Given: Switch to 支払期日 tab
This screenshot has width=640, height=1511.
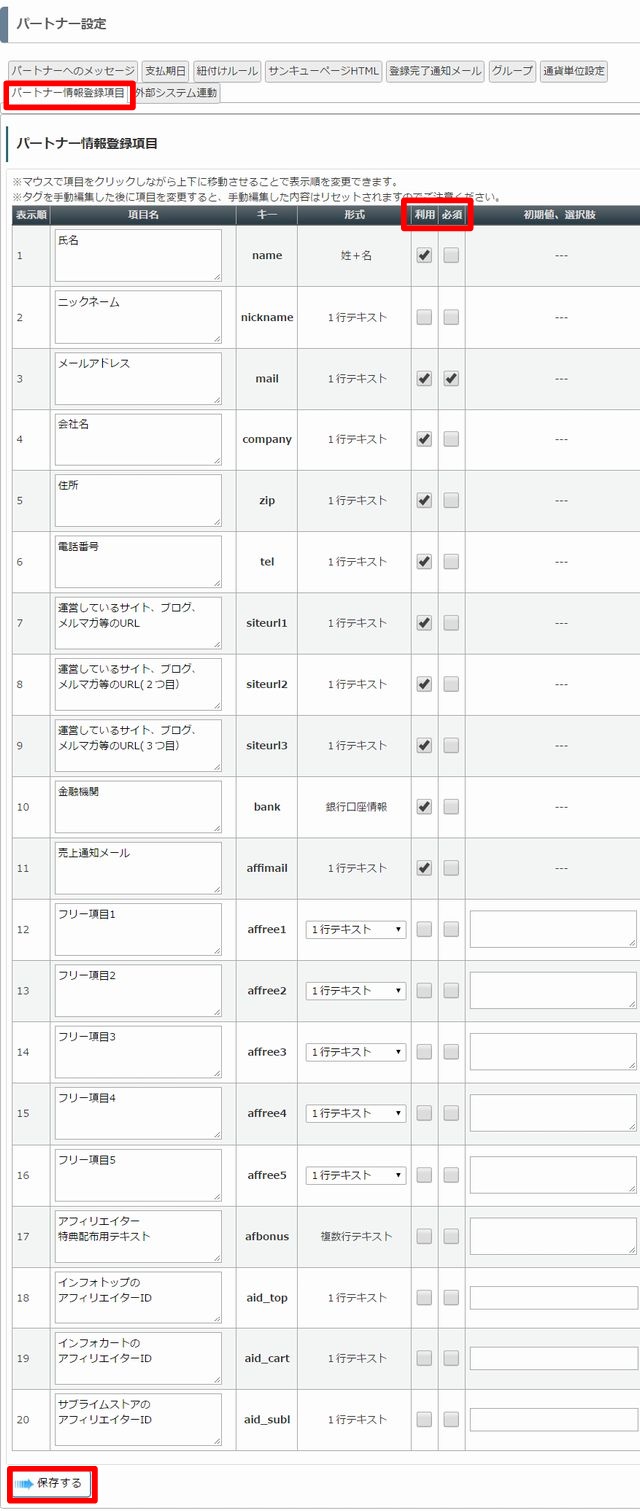Looking at the screenshot, I should pyautogui.click(x=165, y=71).
